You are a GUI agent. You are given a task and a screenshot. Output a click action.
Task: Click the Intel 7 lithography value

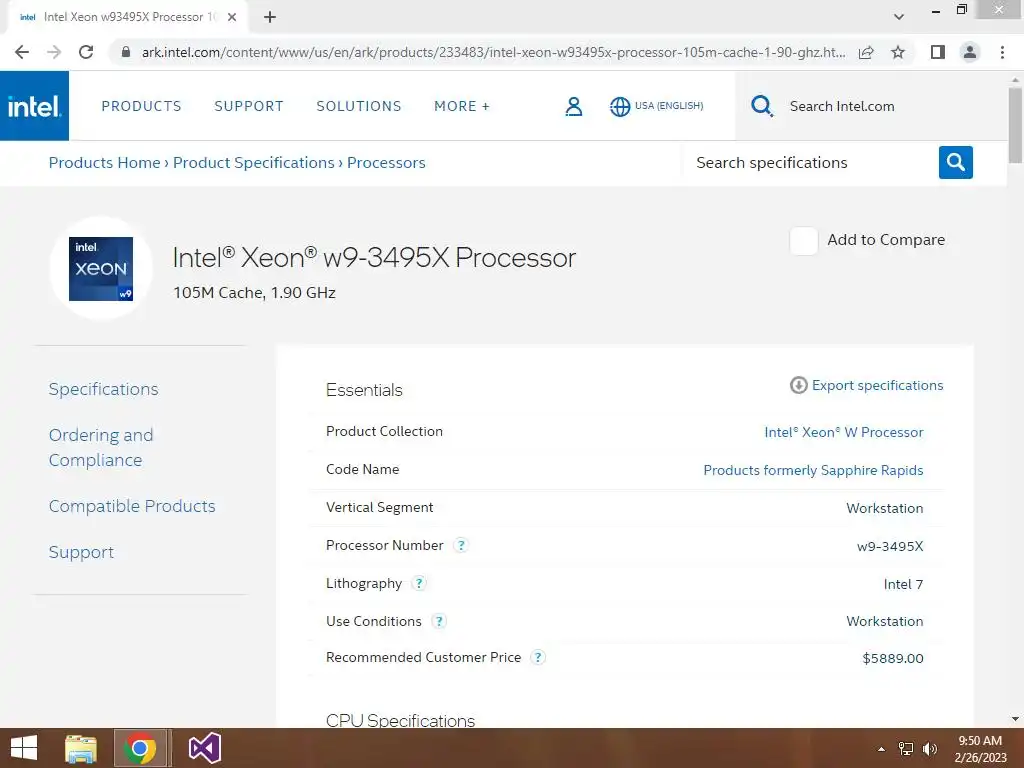click(x=903, y=584)
